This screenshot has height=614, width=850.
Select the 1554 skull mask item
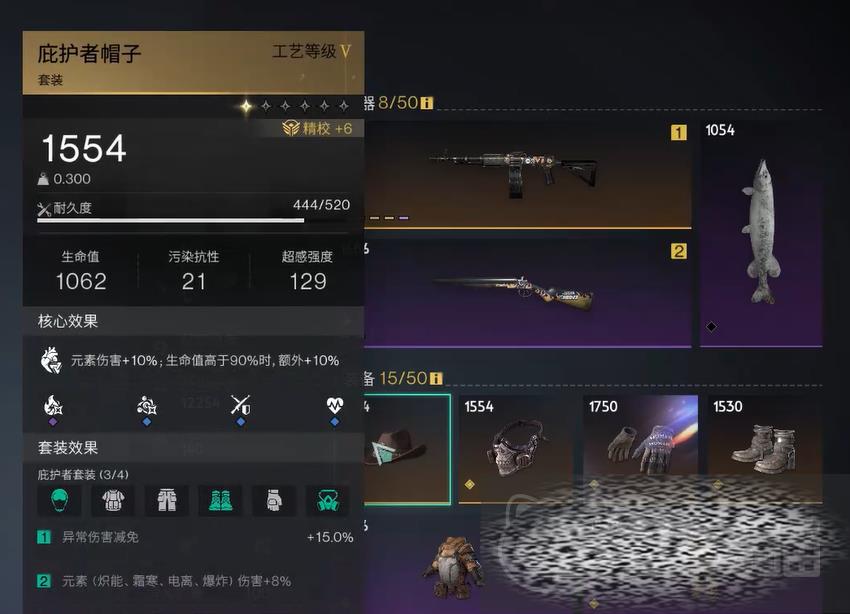coord(516,449)
